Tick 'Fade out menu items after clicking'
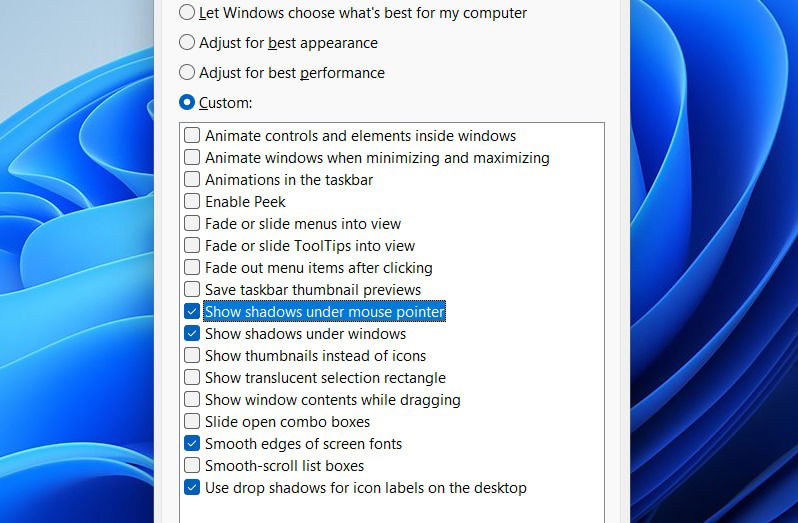 [192, 267]
